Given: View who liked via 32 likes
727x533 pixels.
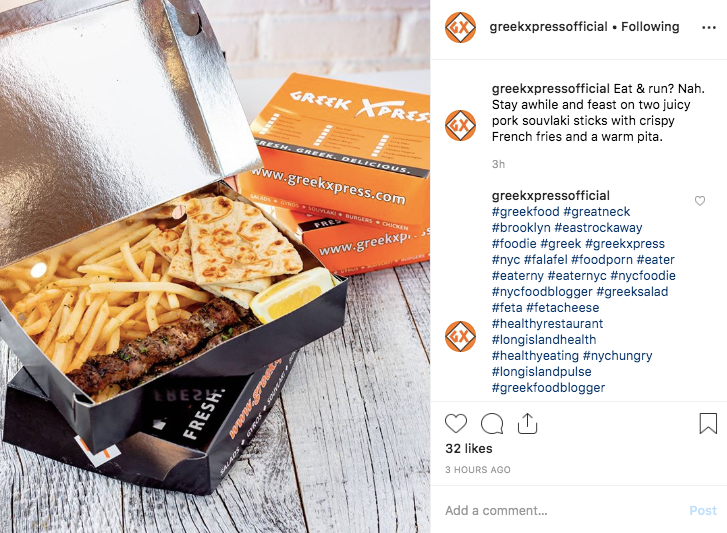Looking at the screenshot, I should coord(469,449).
